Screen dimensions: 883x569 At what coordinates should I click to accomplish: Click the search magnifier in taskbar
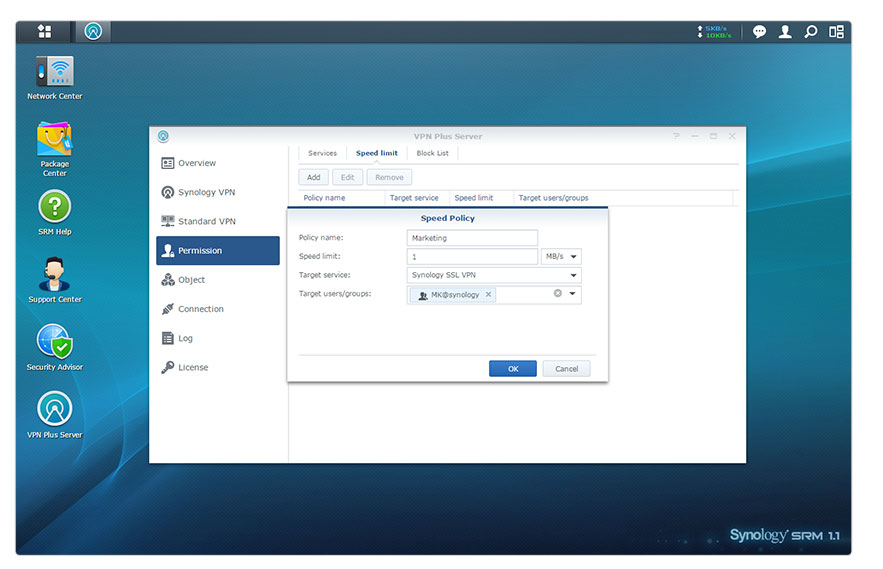click(811, 32)
